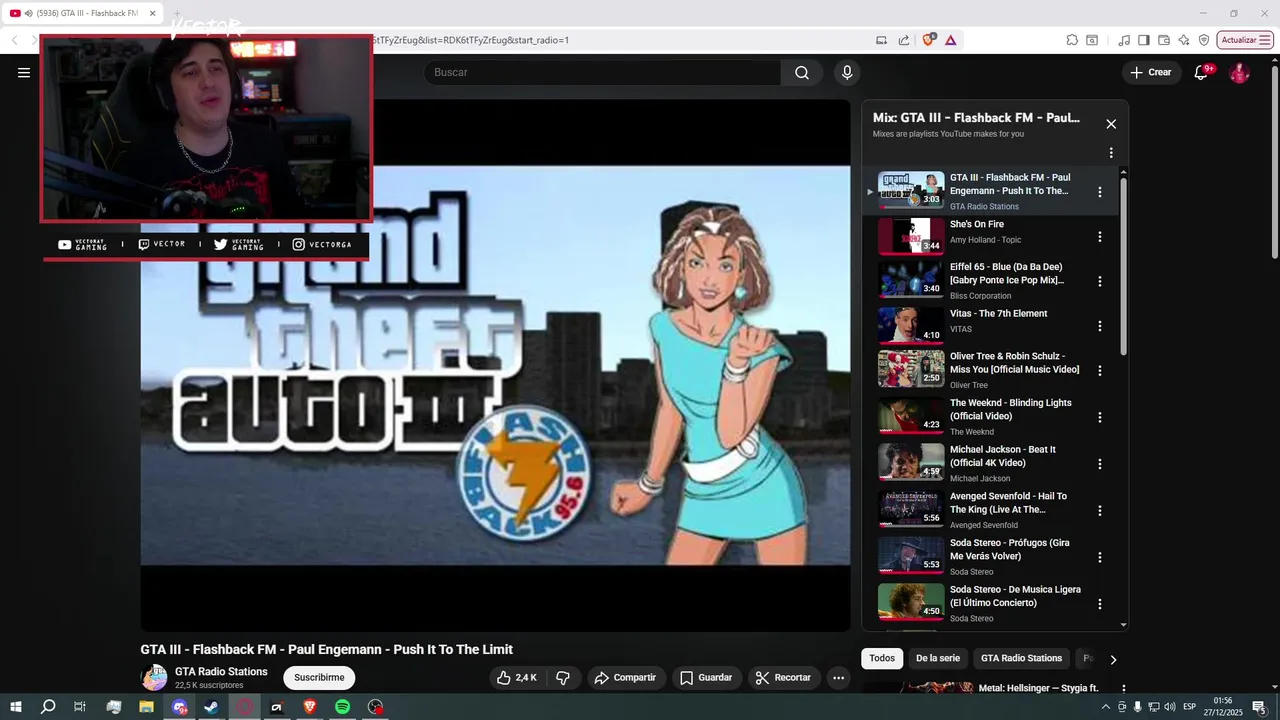The height and width of the screenshot is (720, 1280).
Task: Open options for Oliver Tree Miss You
Action: [1100, 370]
